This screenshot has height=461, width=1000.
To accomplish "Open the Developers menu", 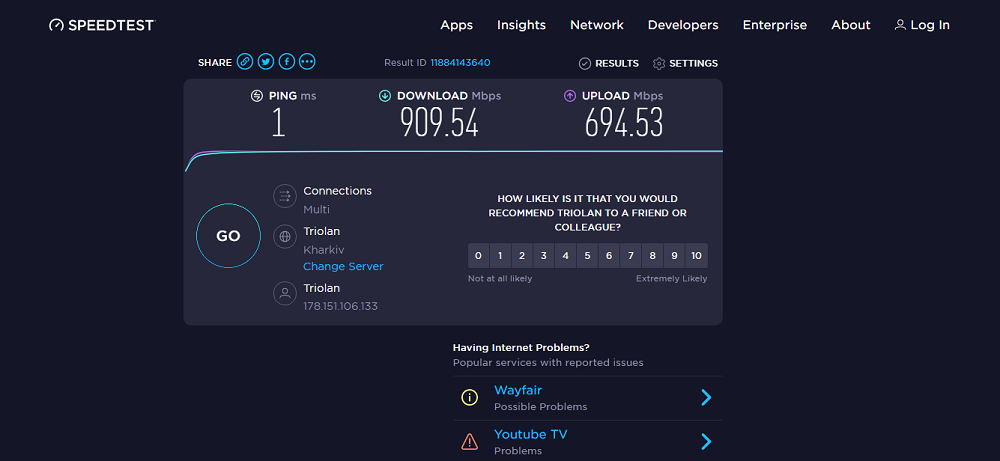I will [683, 25].
